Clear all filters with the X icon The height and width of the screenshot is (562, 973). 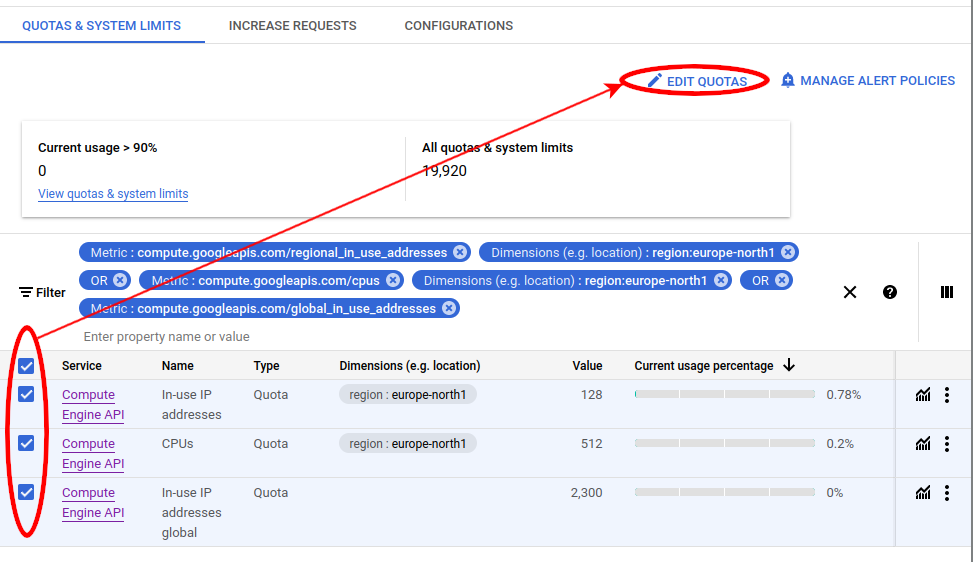[850, 292]
